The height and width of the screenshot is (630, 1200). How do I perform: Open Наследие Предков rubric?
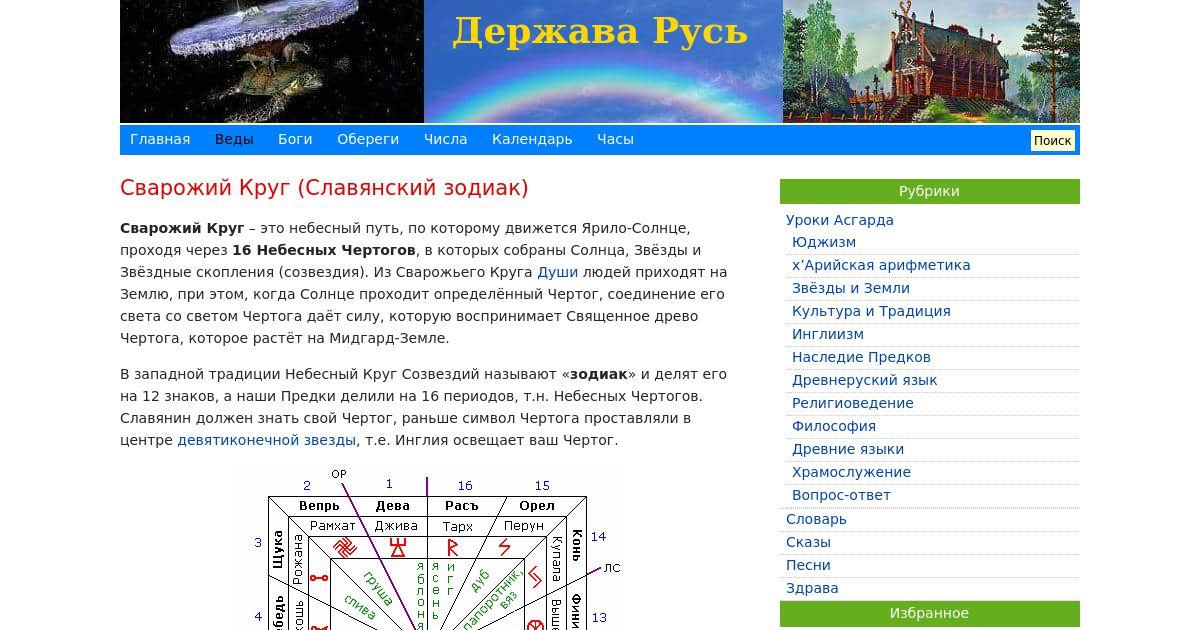click(861, 357)
